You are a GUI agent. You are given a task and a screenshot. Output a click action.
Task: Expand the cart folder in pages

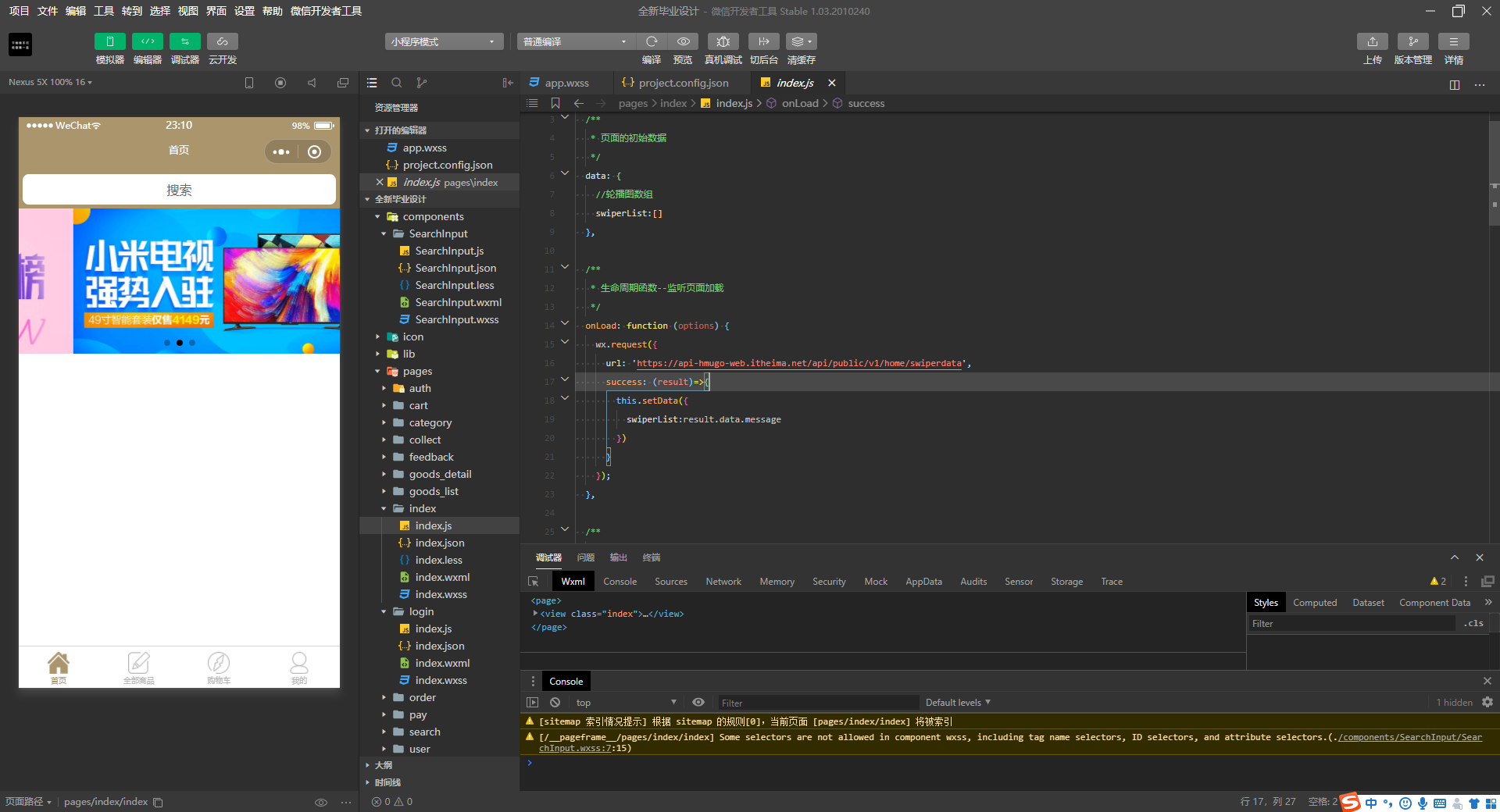[418, 405]
